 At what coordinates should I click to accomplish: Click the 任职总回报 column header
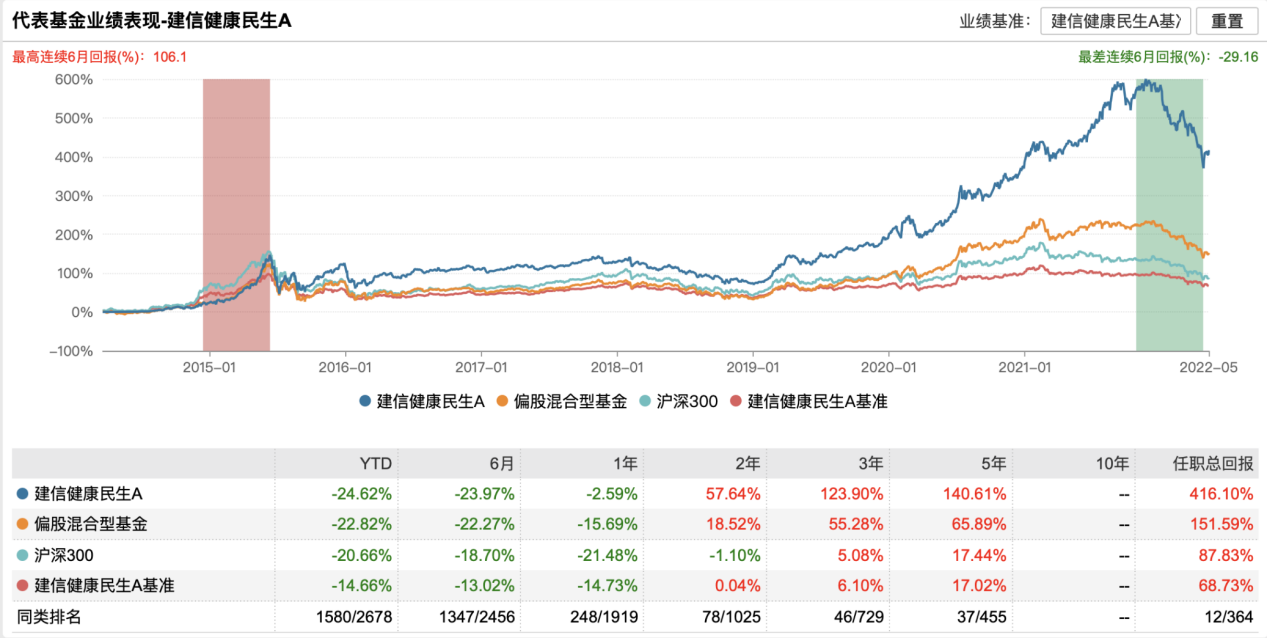point(1213,464)
